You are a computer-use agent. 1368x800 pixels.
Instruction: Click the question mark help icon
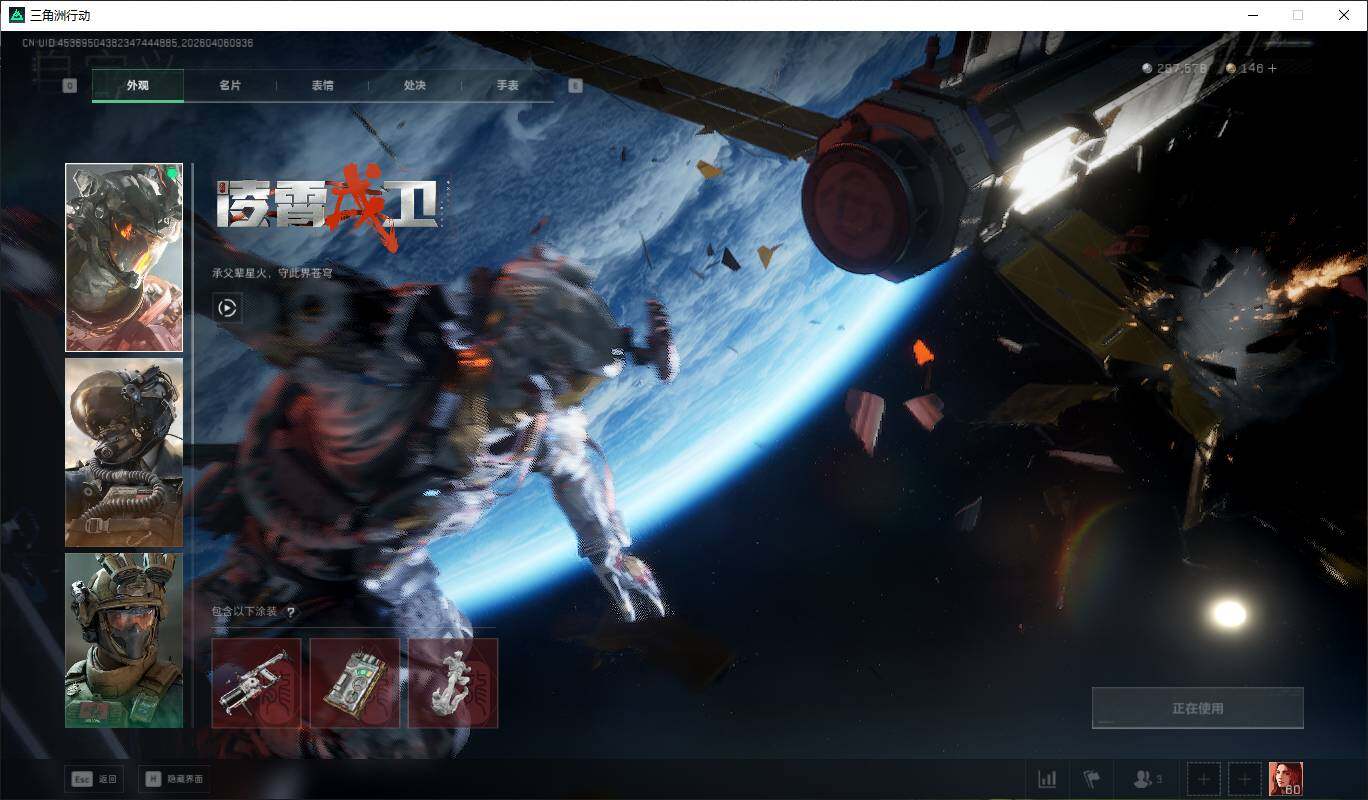291,612
